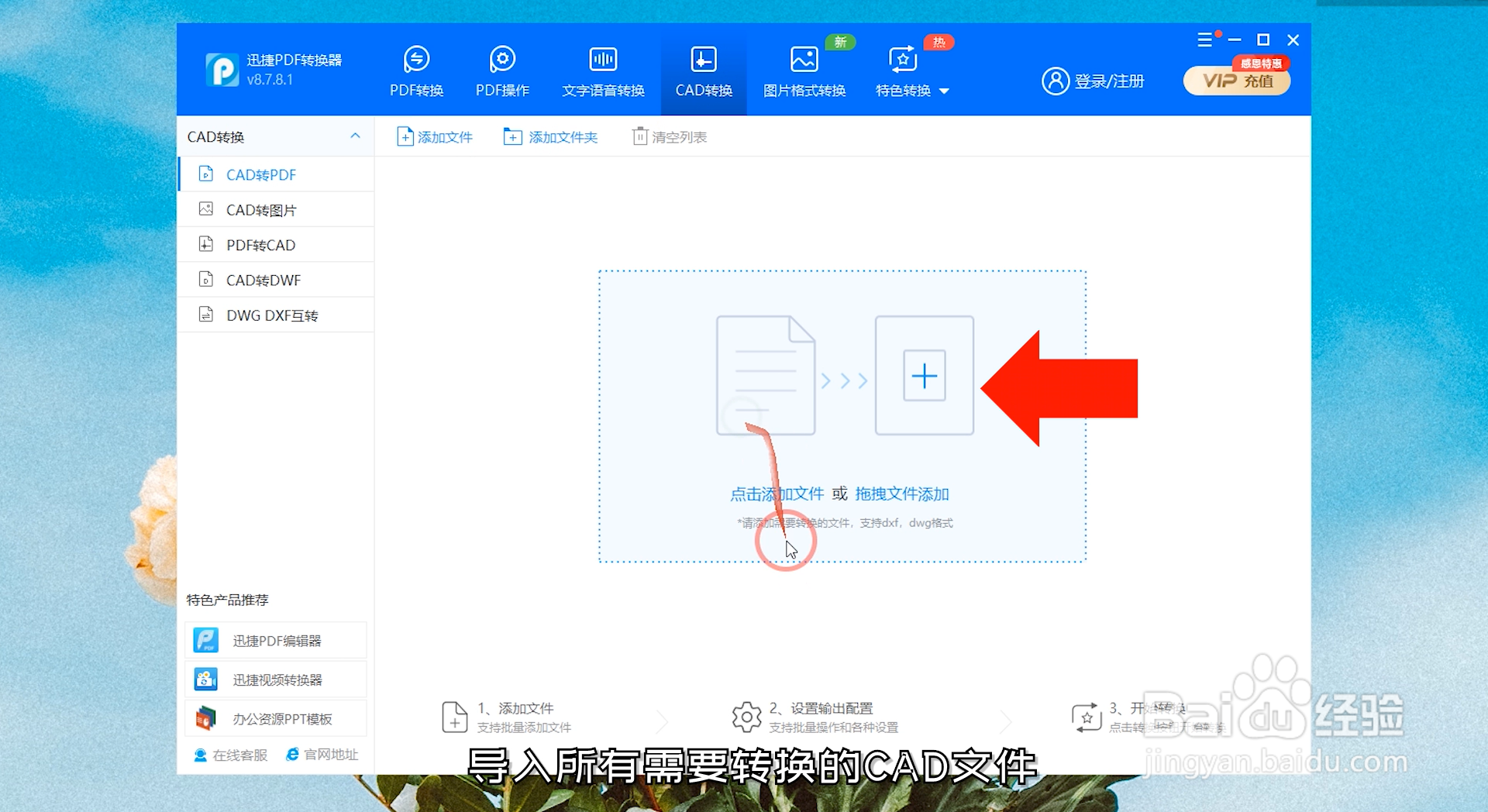This screenshot has height=812, width=1488.
Task: Select DWG DXF互转 in sidebar
Action: coord(276,315)
